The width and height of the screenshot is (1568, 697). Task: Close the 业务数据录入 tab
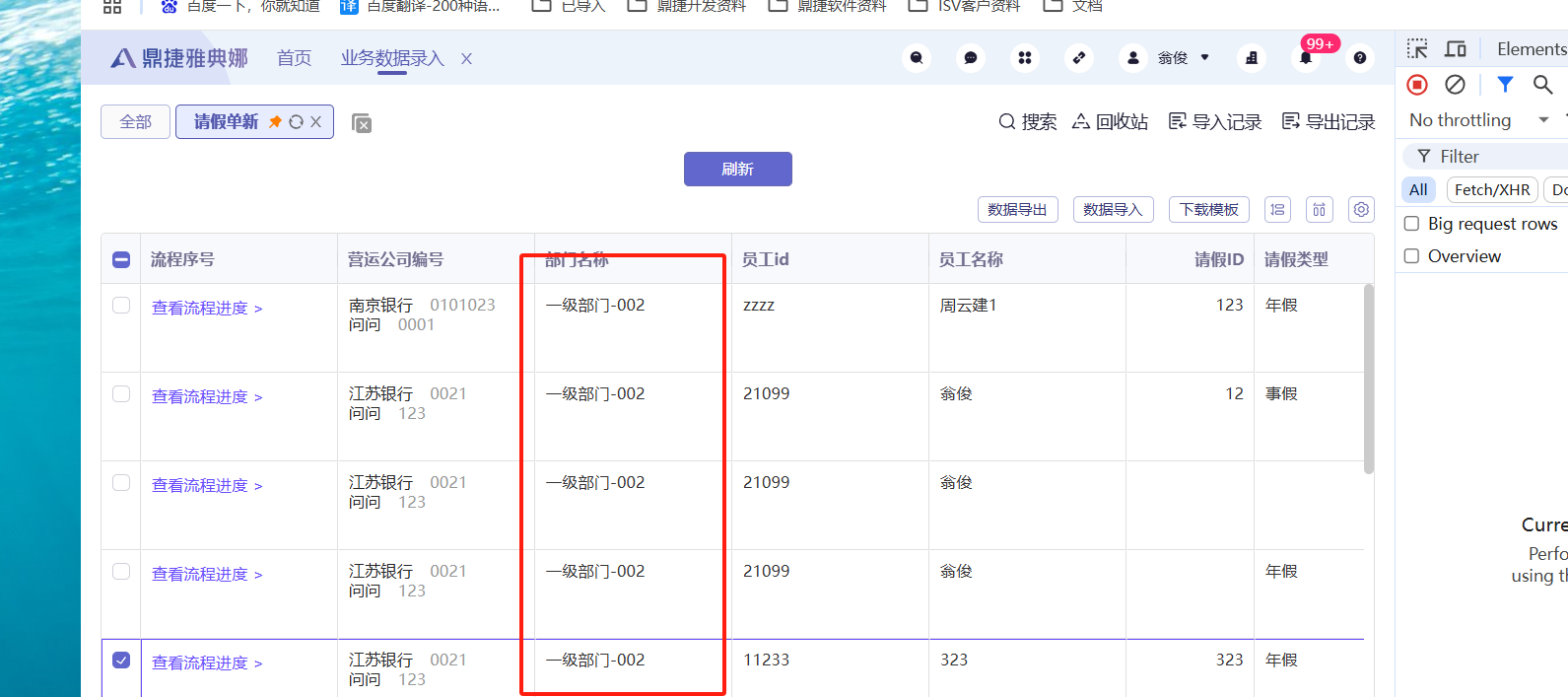466,59
